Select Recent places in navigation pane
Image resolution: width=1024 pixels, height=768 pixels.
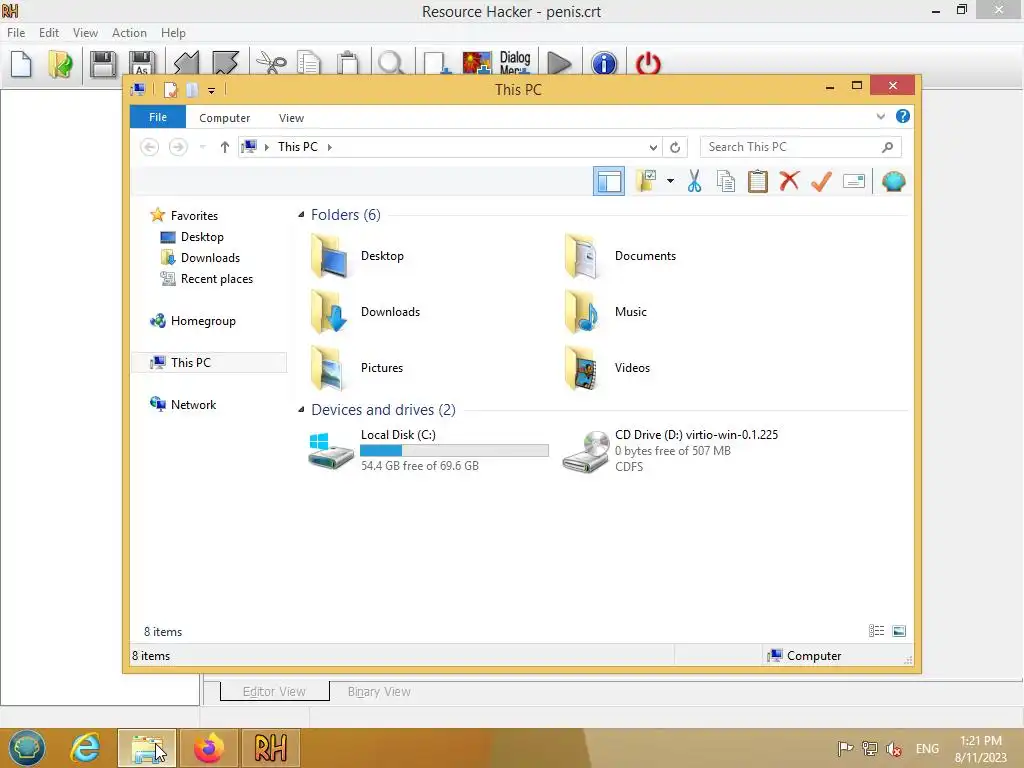(x=217, y=279)
